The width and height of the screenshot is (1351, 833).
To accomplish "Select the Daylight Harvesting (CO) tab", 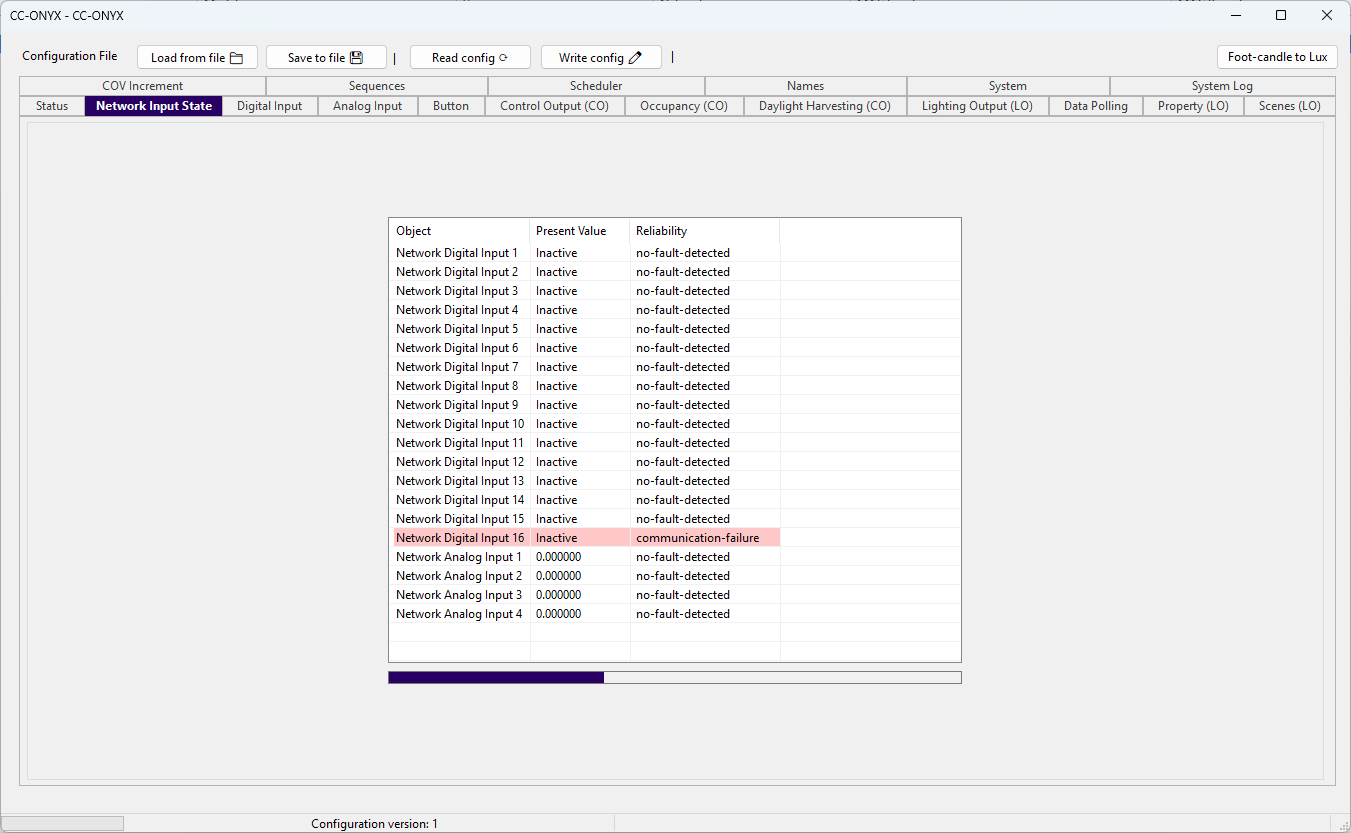I will (x=825, y=106).
